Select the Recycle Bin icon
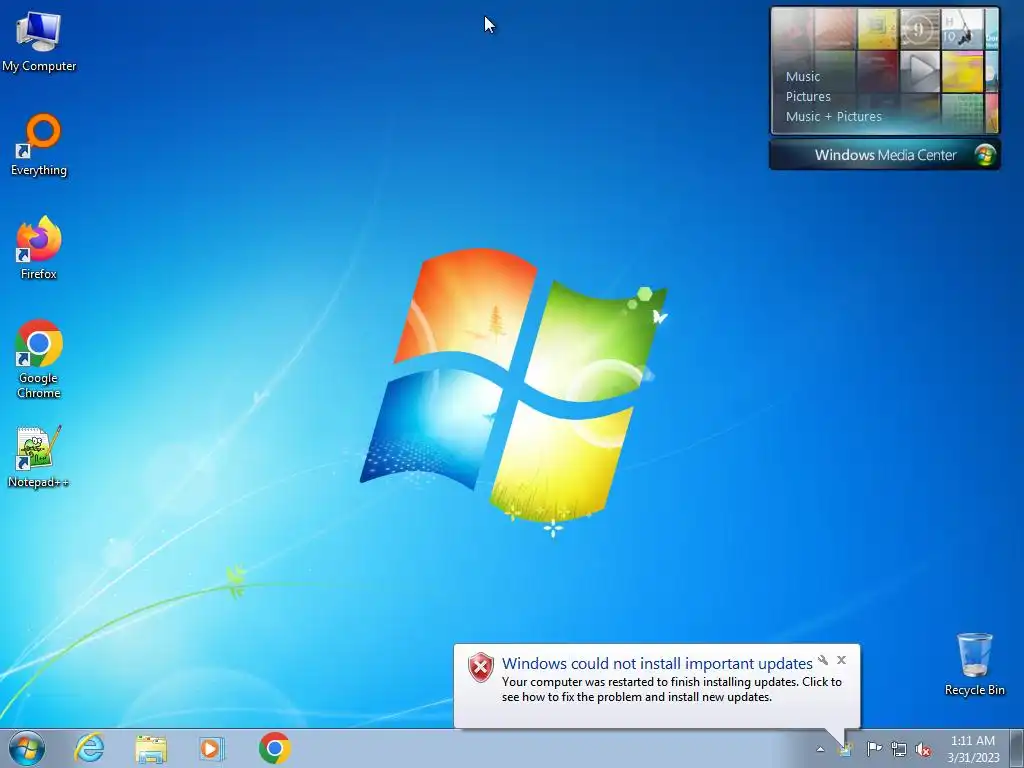Viewport: 1024px width, 768px height. pos(974,664)
